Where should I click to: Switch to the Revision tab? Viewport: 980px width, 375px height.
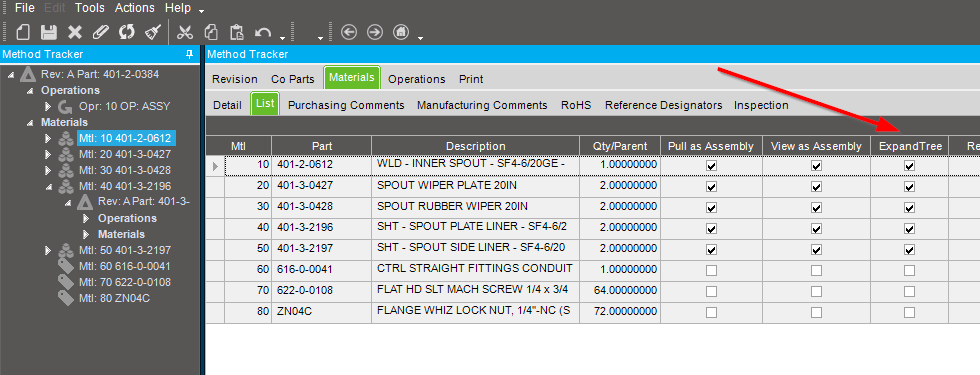point(234,79)
